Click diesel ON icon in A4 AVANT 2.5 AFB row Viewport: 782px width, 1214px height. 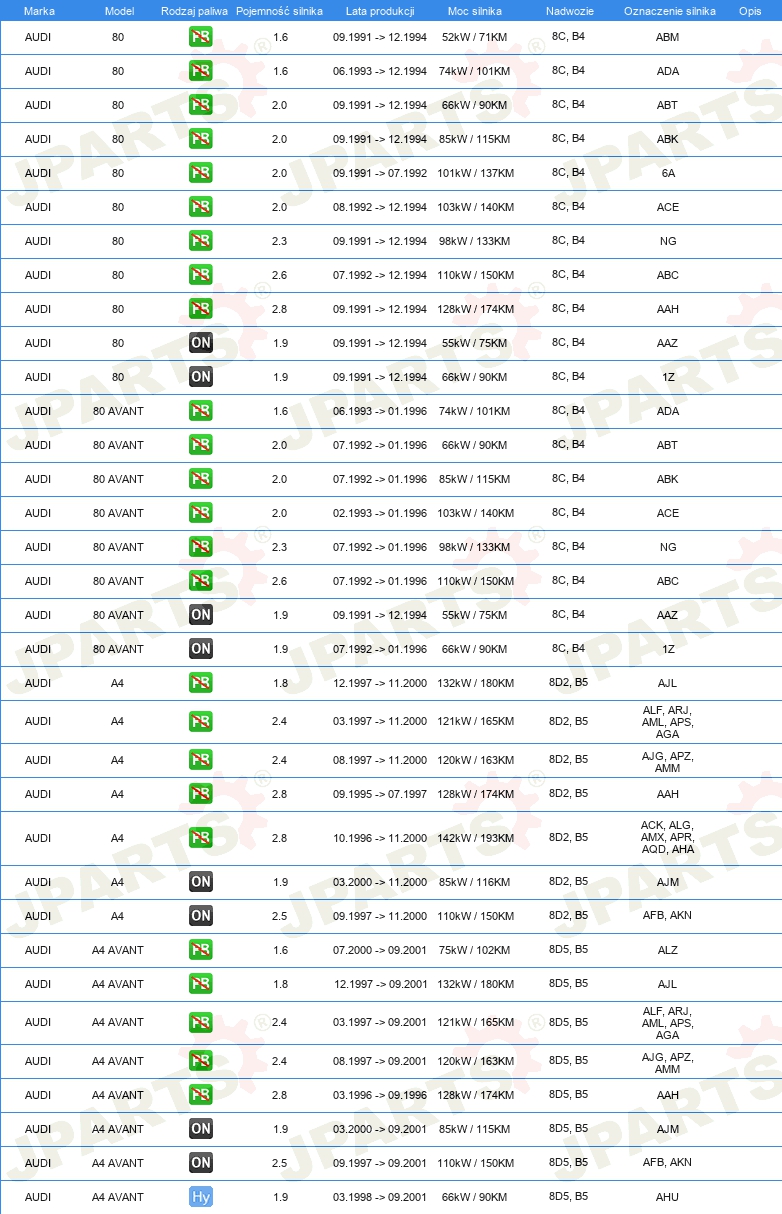click(x=200, y=1163)
